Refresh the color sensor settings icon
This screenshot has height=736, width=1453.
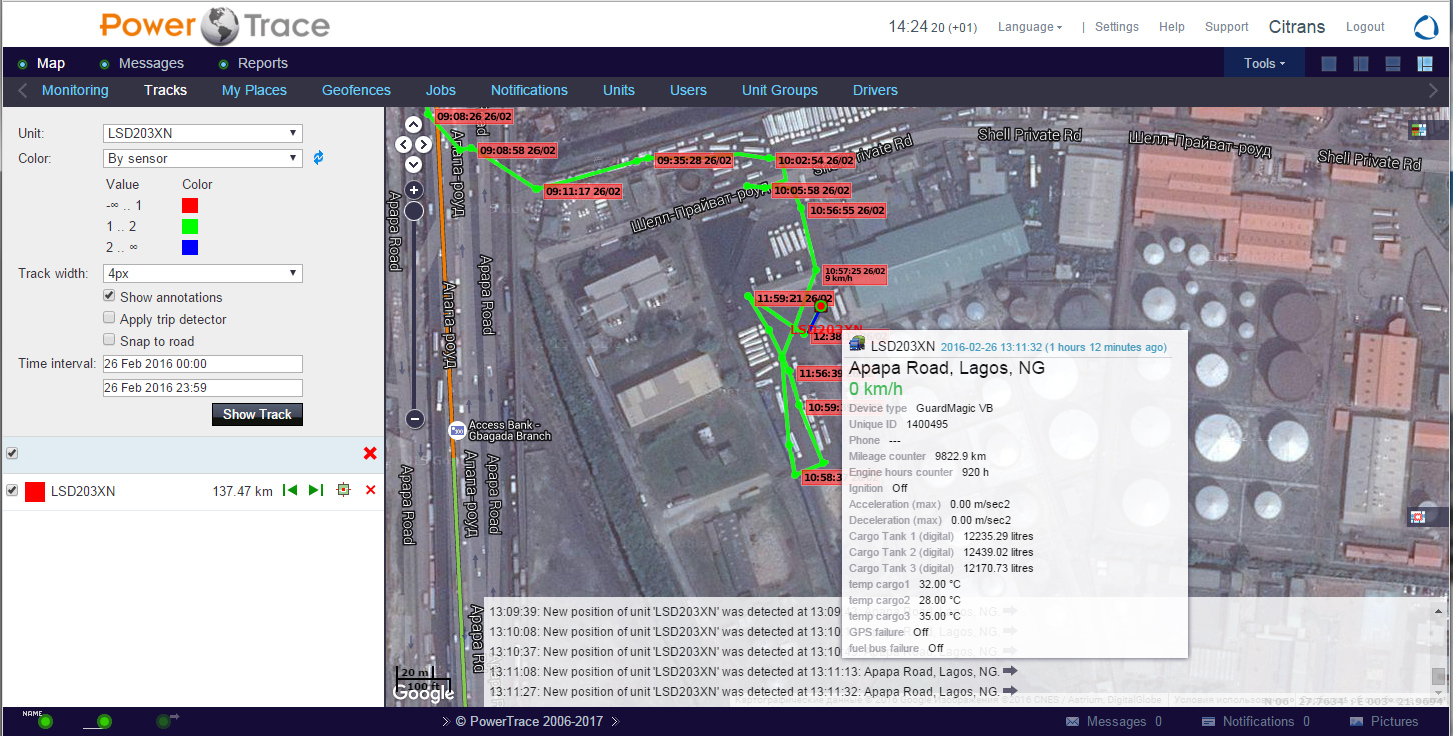click(x=319, y=158)
